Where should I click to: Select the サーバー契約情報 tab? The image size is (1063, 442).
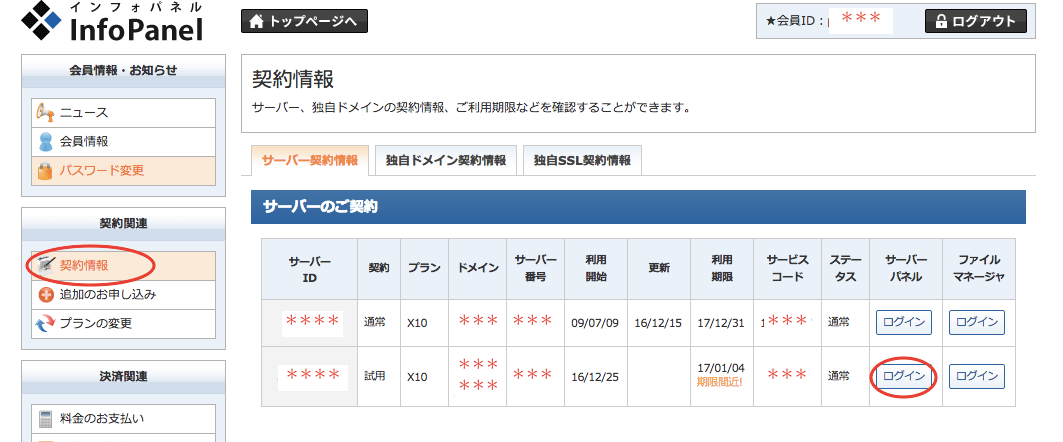[310, 160]
